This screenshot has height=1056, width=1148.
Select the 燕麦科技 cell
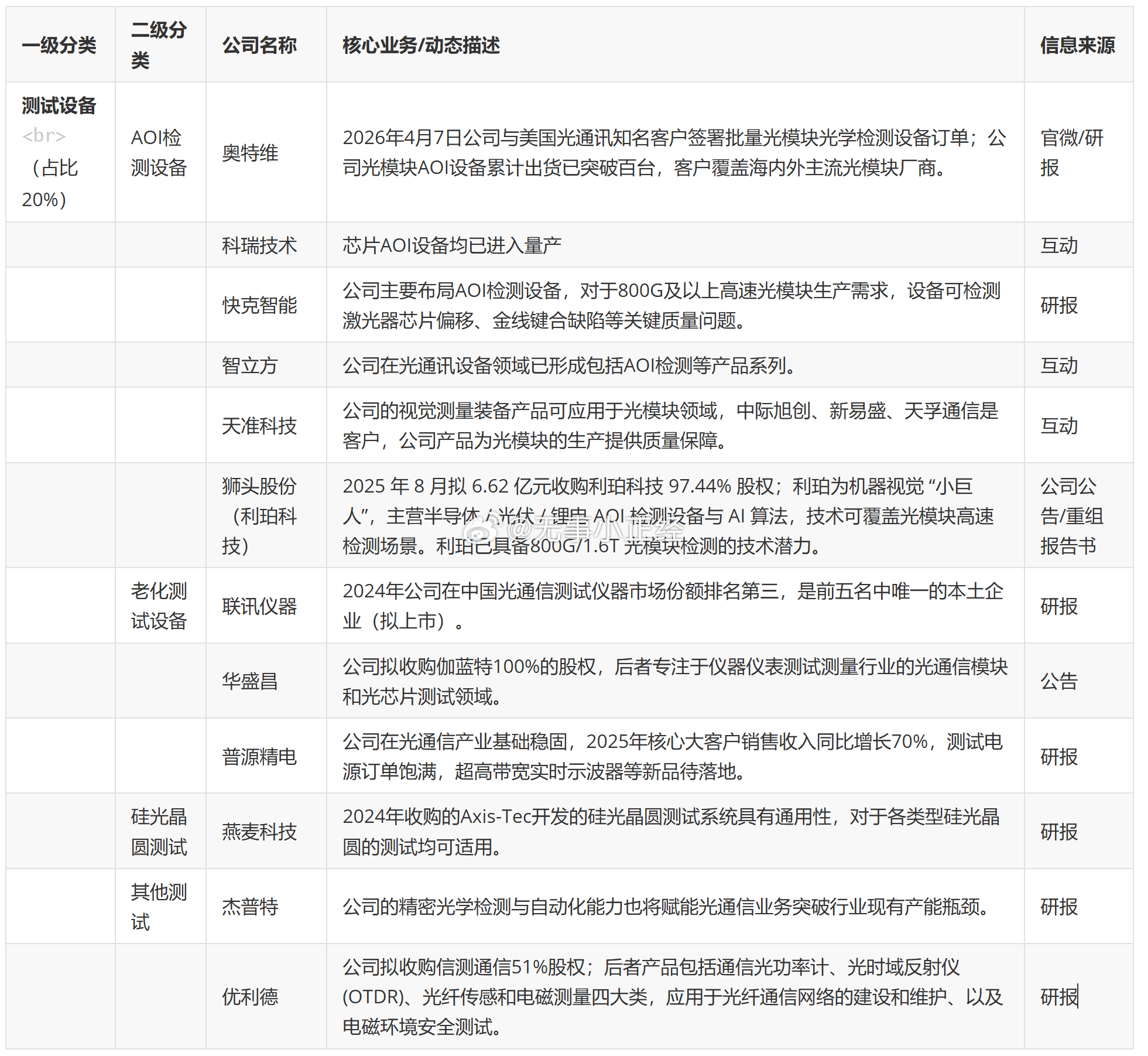pos(259,832)
